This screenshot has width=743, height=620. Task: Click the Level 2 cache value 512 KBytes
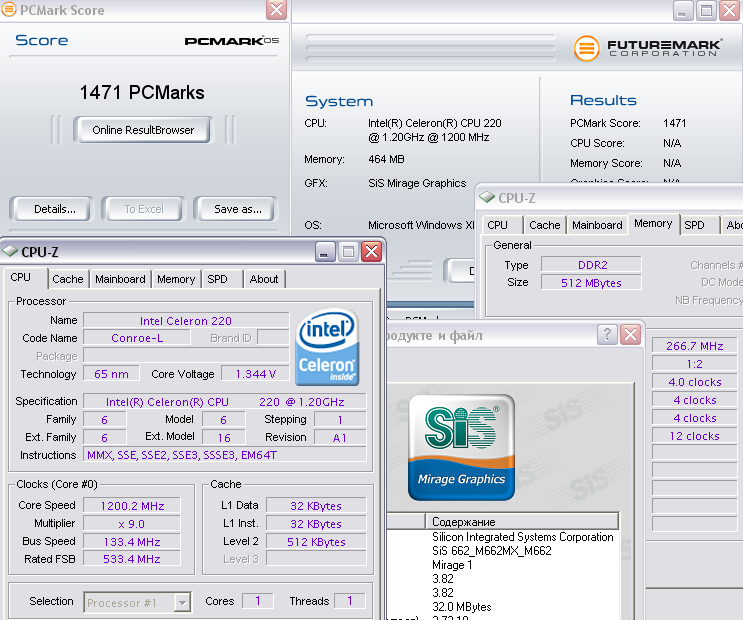tap(316, 541)
